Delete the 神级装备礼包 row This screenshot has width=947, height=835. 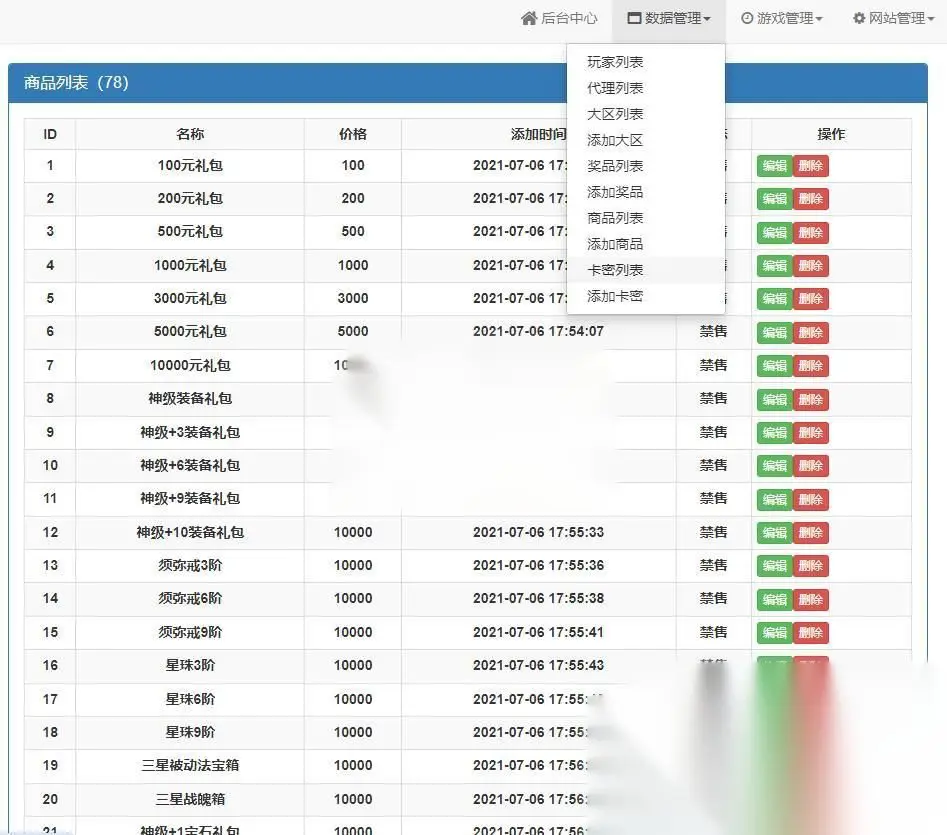coord(811,399)
